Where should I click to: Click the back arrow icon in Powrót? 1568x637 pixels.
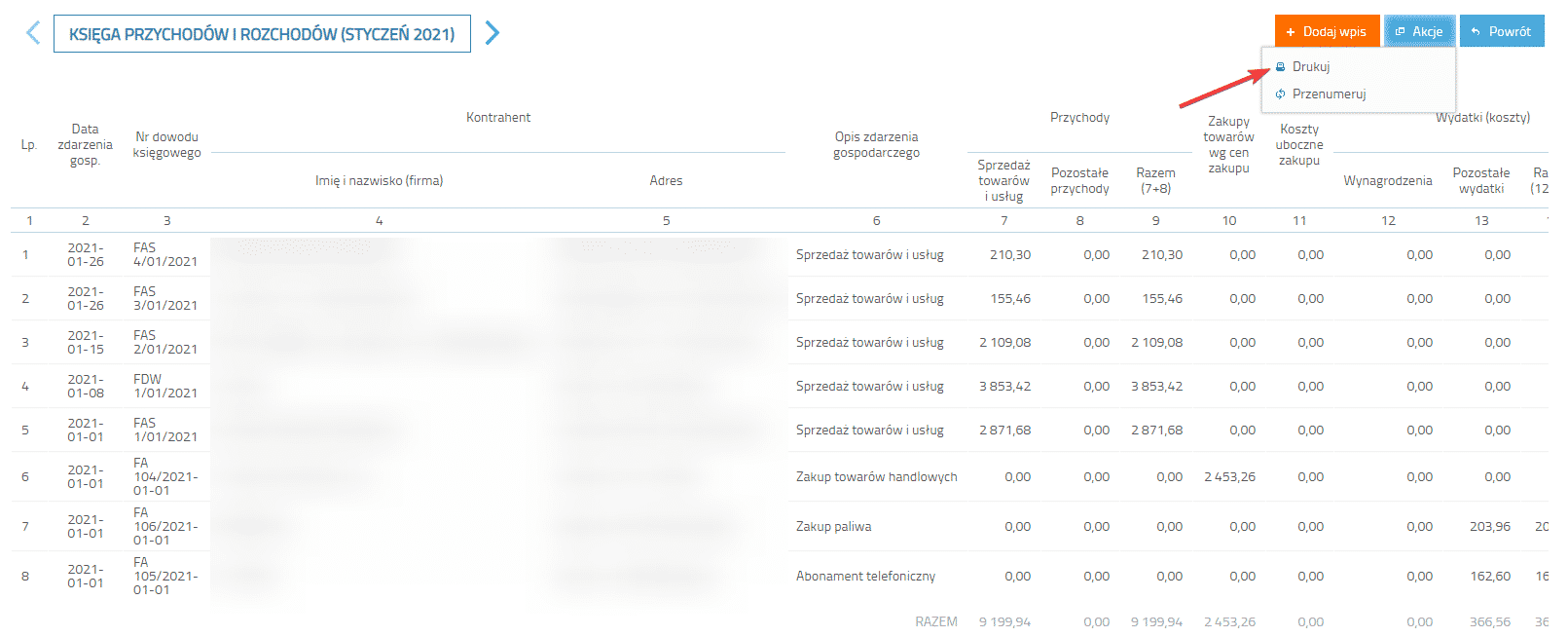(x=1476, y=32)
